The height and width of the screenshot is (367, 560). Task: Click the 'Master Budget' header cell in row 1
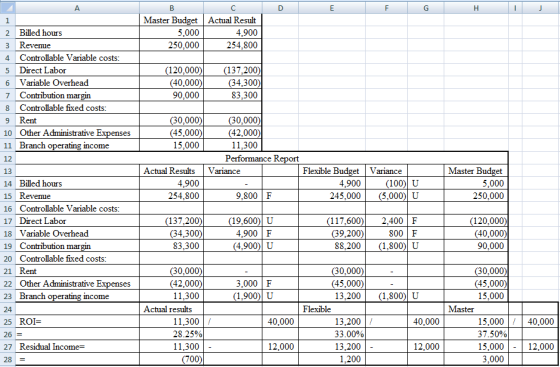click(171, 20)
